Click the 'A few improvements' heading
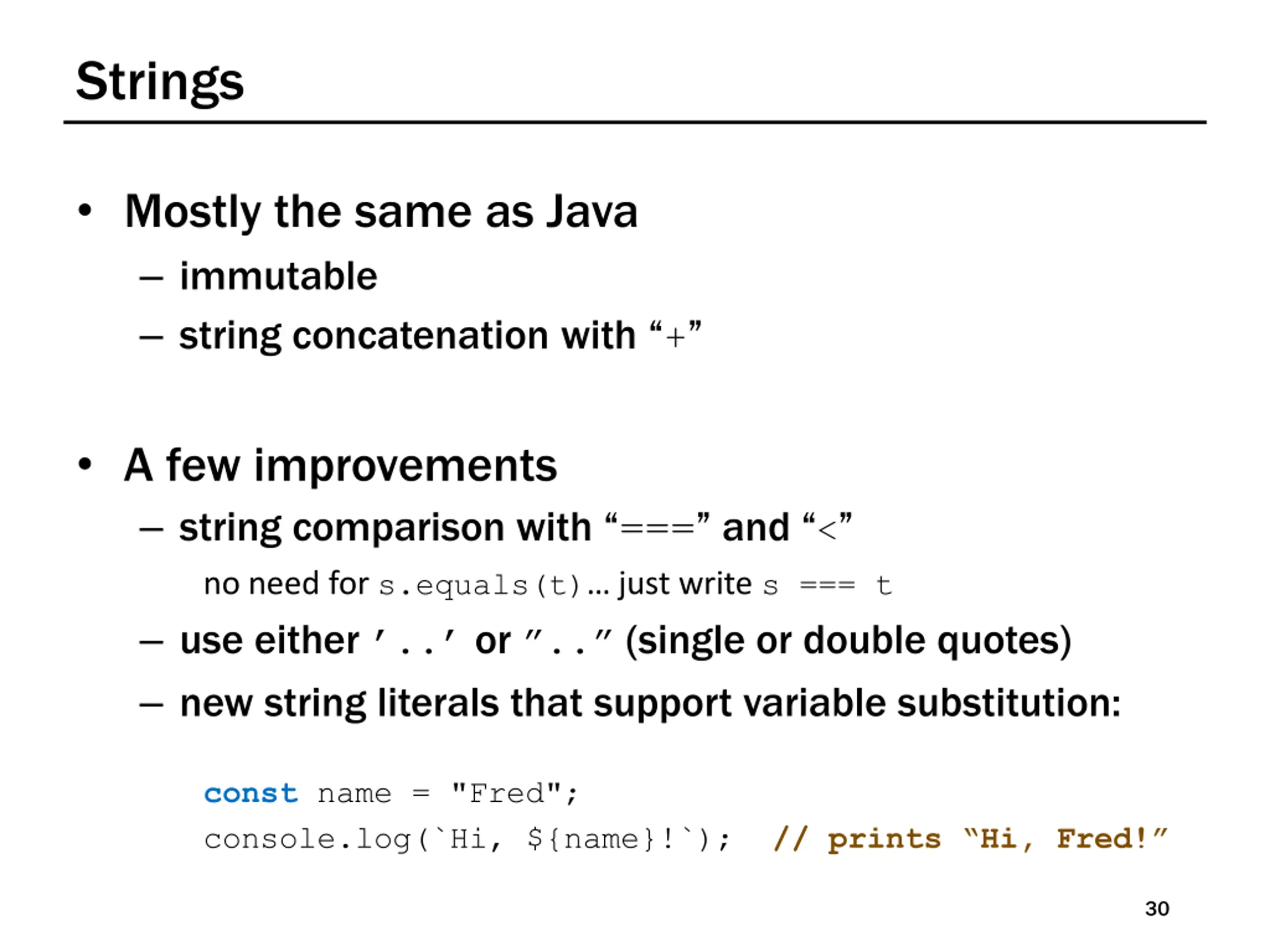The width and height of the screenshot is (1270, 952). pos(340,466)
